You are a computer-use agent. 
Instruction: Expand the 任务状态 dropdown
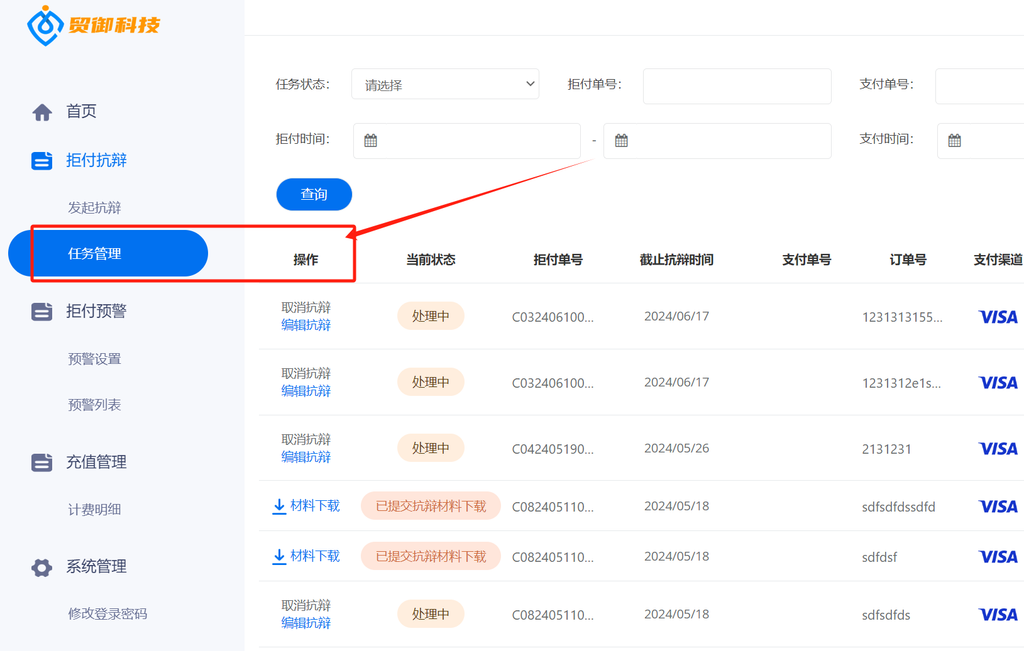[445, 84]
